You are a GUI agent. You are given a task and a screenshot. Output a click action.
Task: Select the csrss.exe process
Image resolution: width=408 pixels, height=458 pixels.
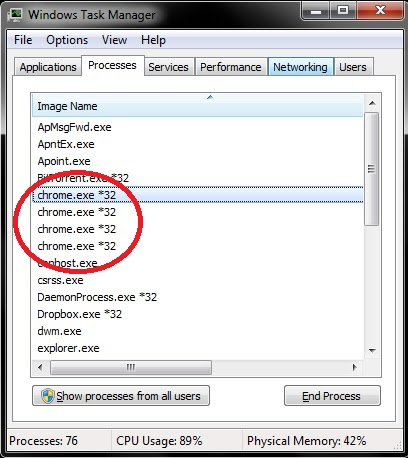pyautogui.click(x=198, y=280)
